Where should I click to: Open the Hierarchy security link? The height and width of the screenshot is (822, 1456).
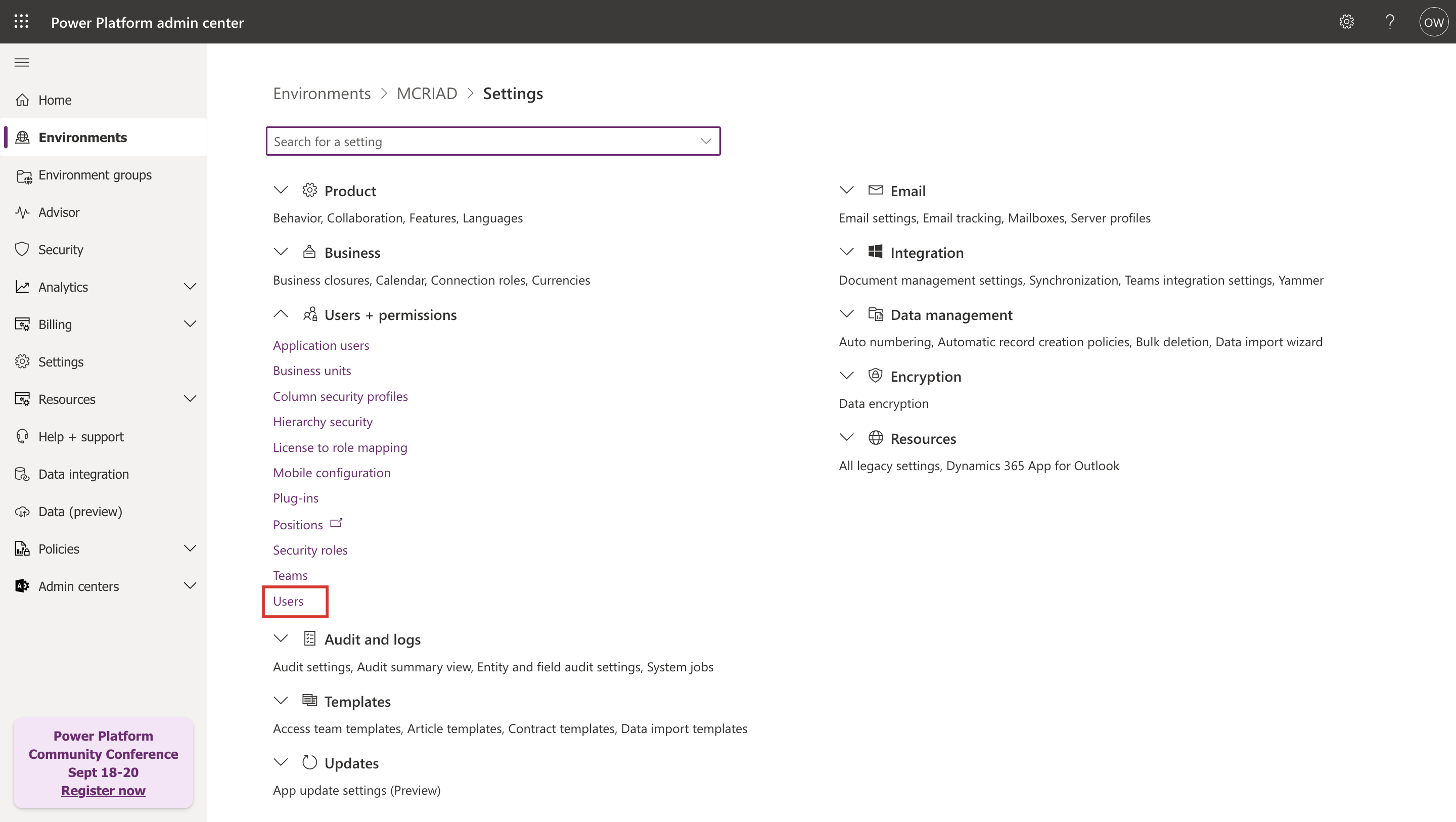323,422
